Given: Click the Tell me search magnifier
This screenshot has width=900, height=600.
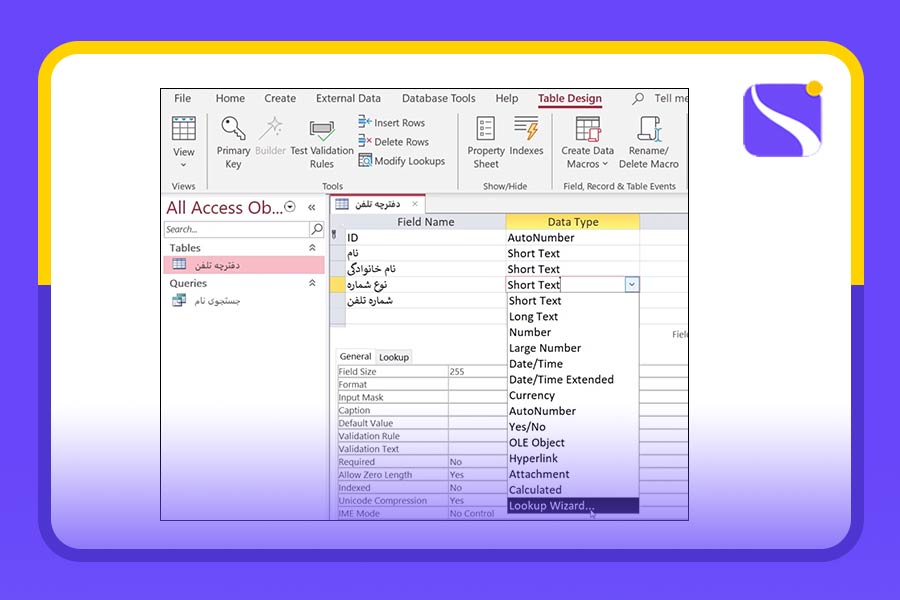Looking at the screenshot, I should (638, 98).
